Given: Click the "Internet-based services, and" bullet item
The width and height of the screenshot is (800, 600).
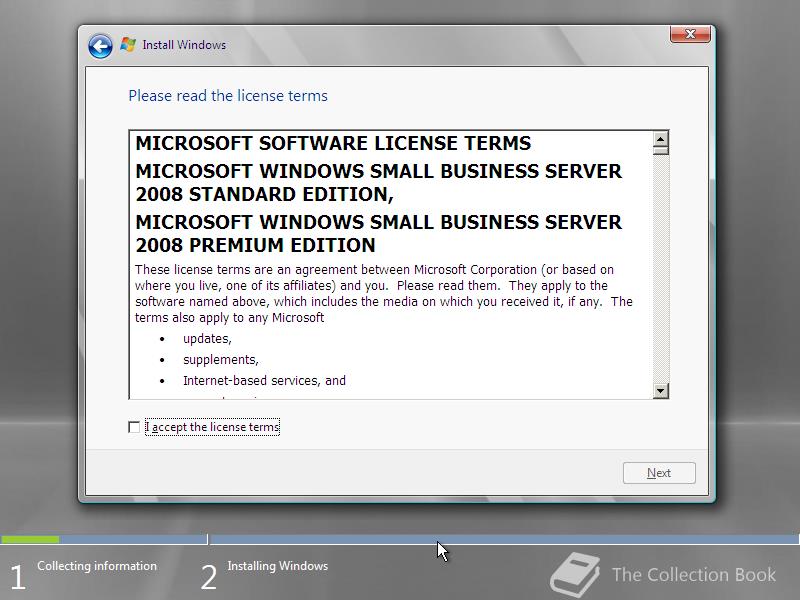Looking at the screenshot, I should pos(264,381).
